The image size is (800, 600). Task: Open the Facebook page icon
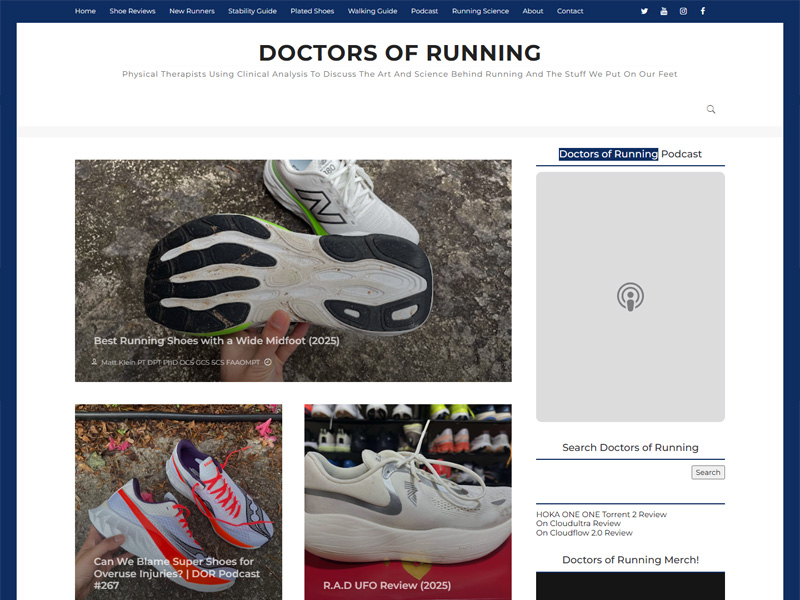[703, 11]
